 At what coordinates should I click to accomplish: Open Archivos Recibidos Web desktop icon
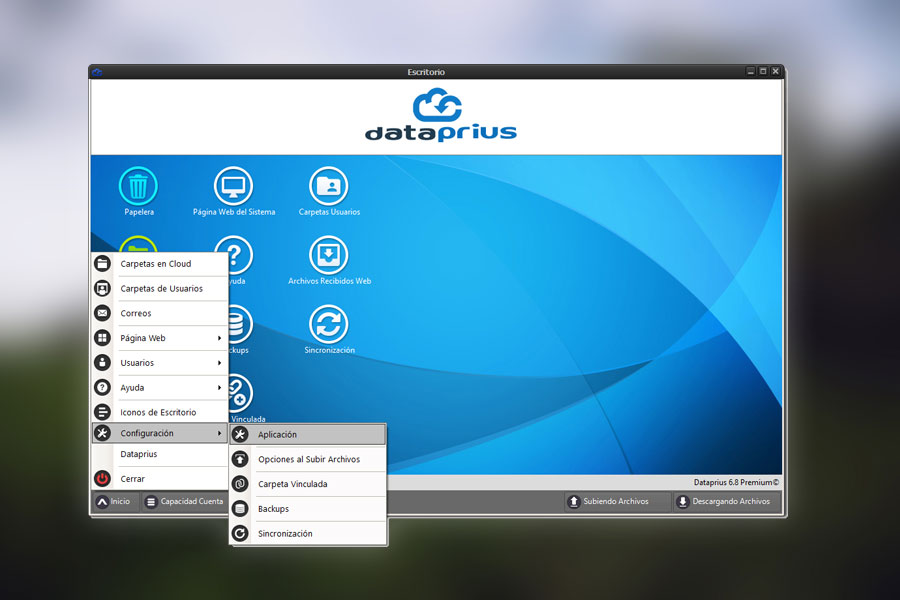(329, 255)
